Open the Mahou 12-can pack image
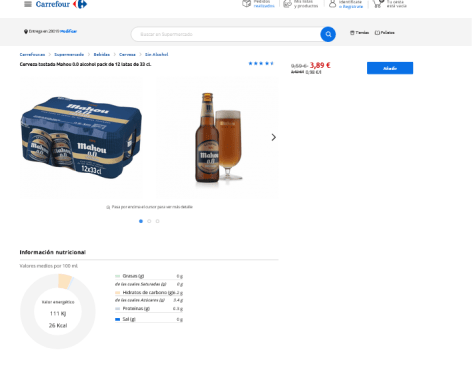 81,137
